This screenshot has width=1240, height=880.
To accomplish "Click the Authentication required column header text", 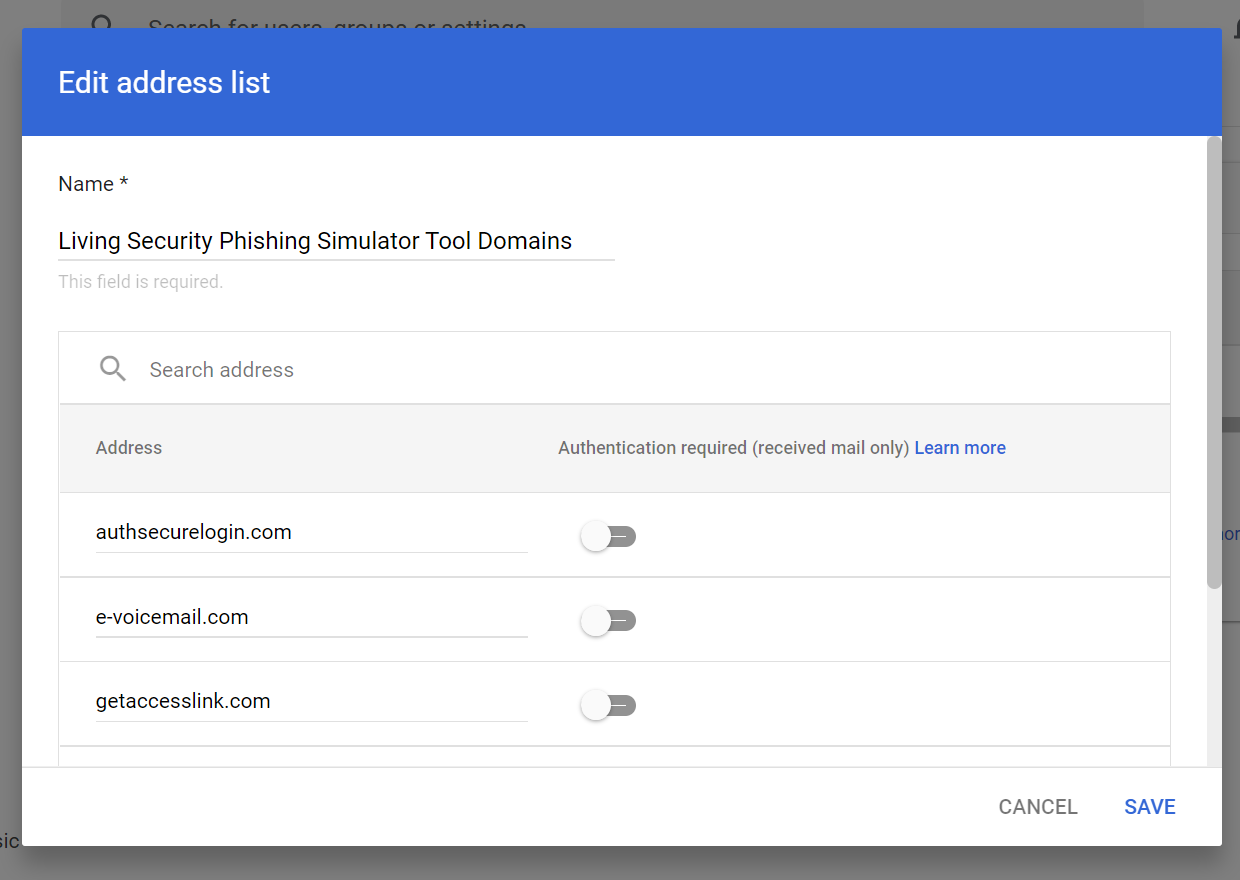I will 734,448.
